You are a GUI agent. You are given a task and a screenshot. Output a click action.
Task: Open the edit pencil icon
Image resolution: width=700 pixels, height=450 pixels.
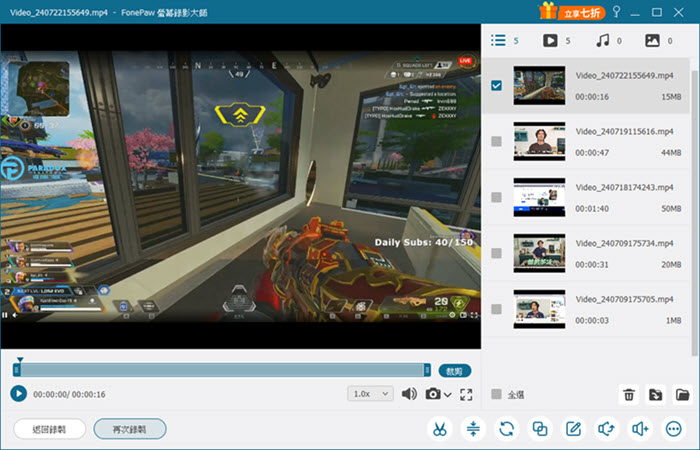tap(574, 429)
